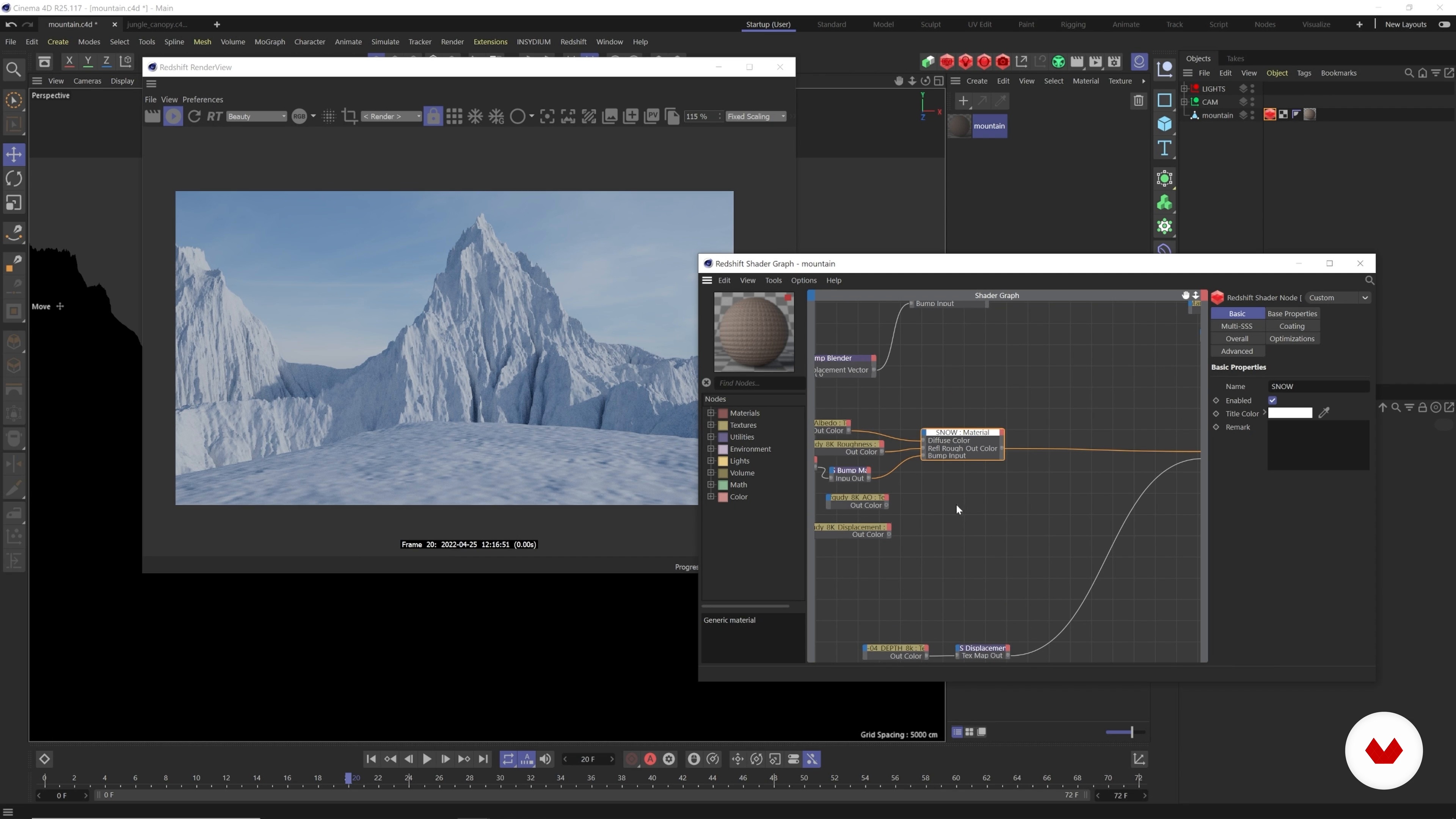Open the Custom preset dropdown in Shader Graph
Screen dimensions: 1456x819
click(1338, 298)
